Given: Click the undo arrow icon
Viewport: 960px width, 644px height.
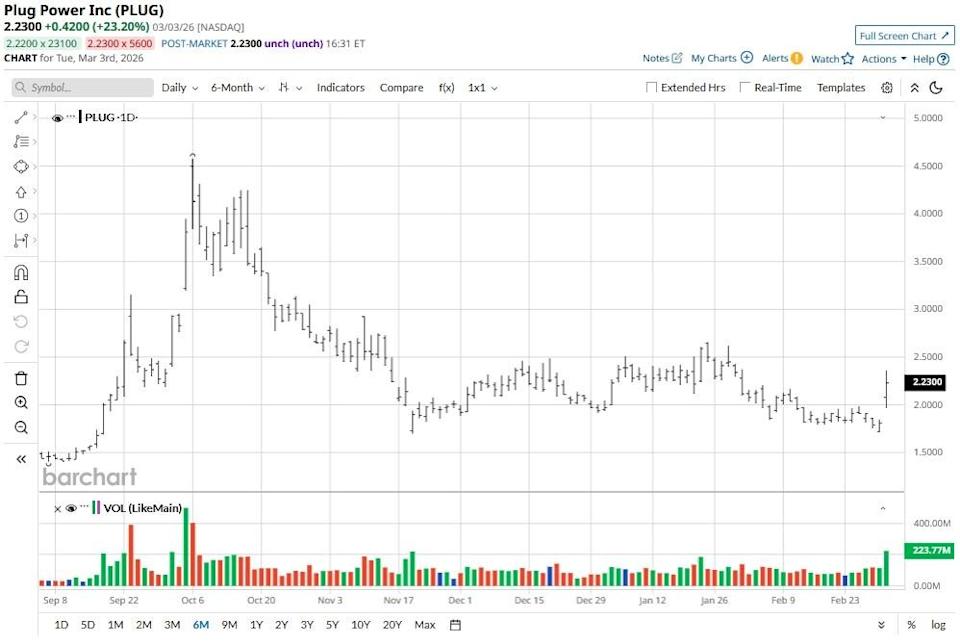Looking at the screenshot, I should click(21, 321).
